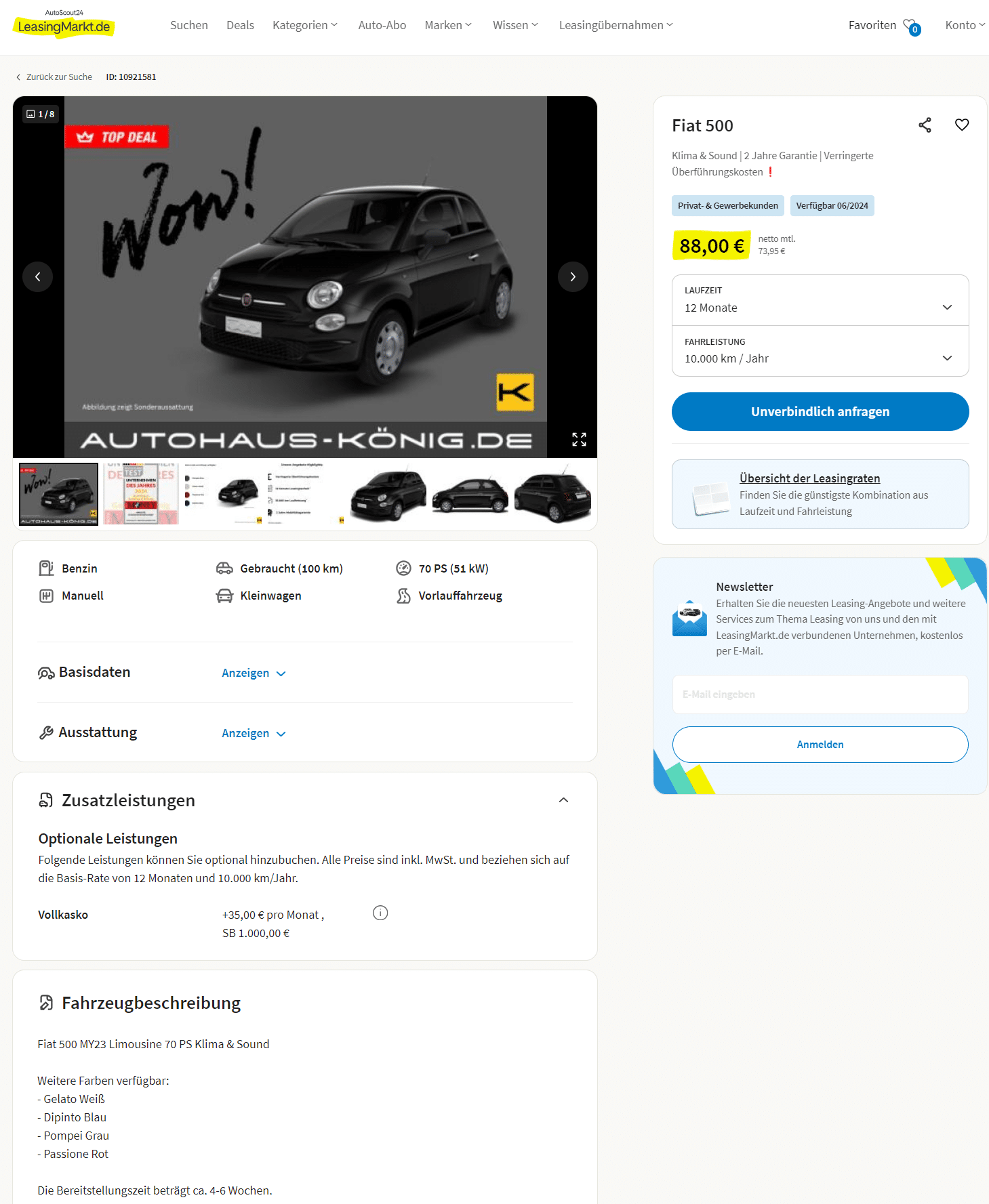Collapse the Zusatzleistungen section

pos(563,800)
